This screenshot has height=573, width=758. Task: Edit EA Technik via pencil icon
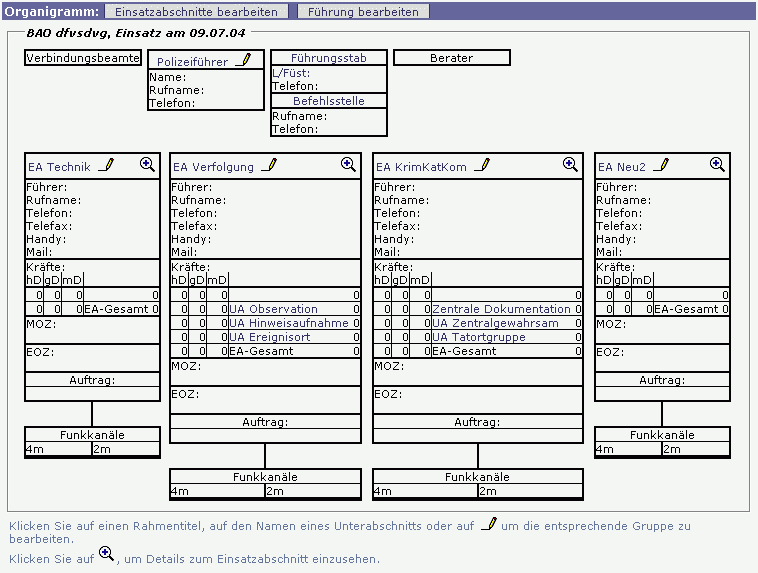108,166
